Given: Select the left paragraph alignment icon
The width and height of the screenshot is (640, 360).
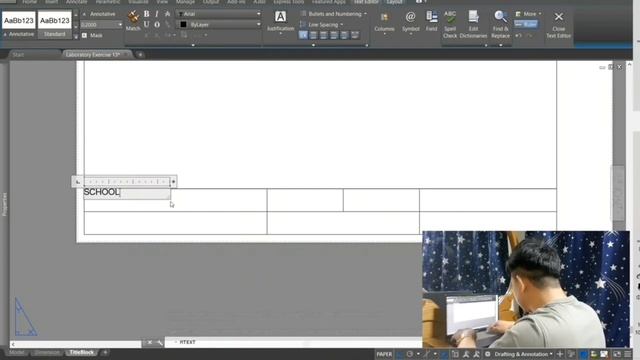Looking at the screenshot, I should (x=313, y=36).
